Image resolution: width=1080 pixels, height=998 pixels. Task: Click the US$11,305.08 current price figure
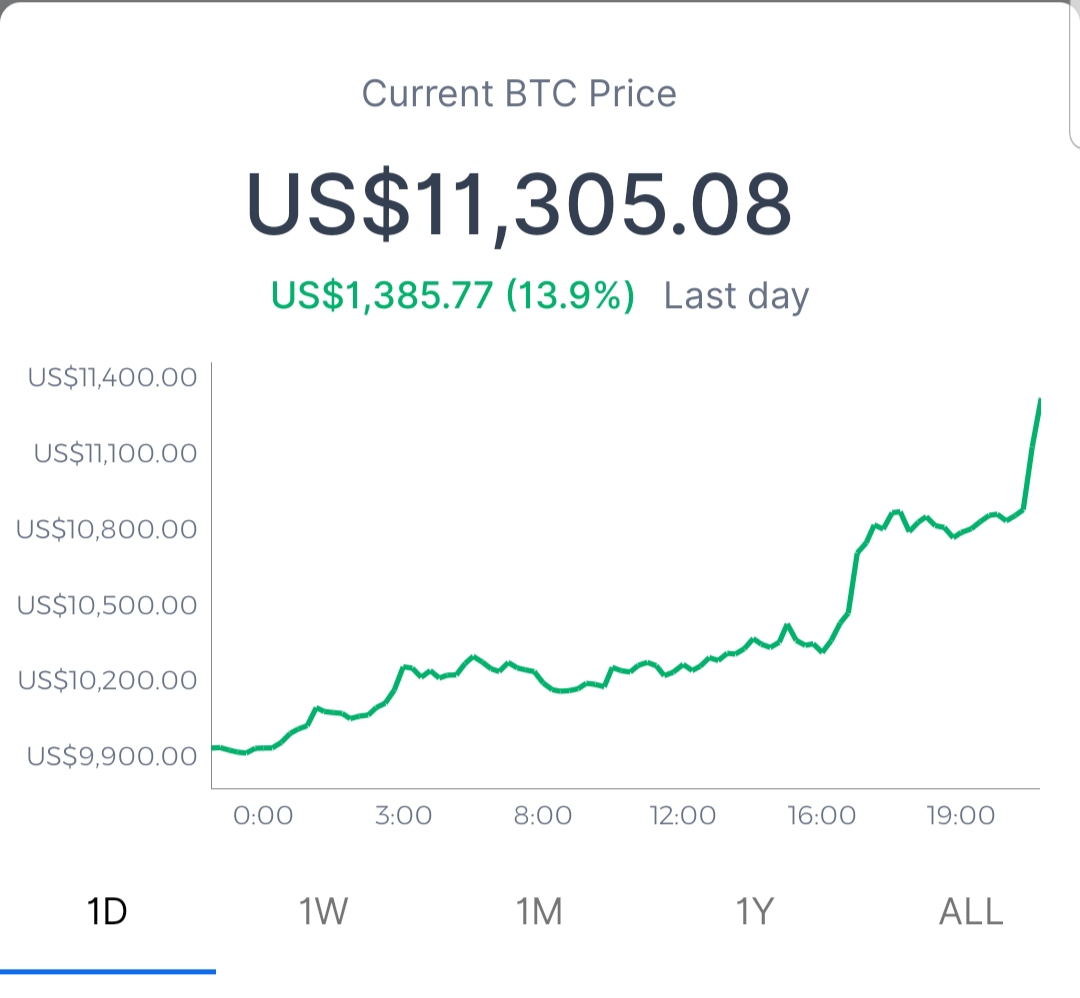pyautogui.click(x=519, y=205)
